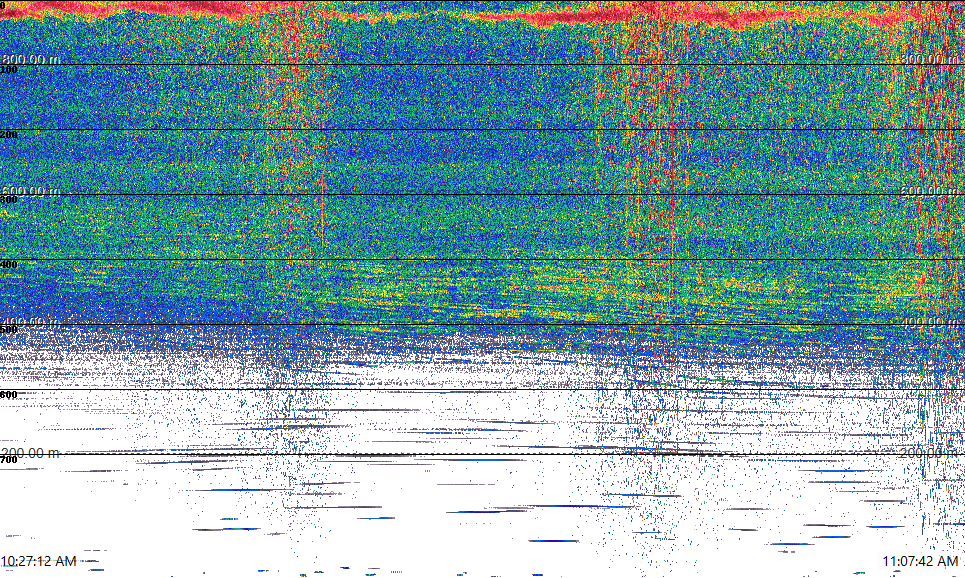965x578 pixels.
Task: Select the 400 depth gridline label
Action: (x=9, y=265)
